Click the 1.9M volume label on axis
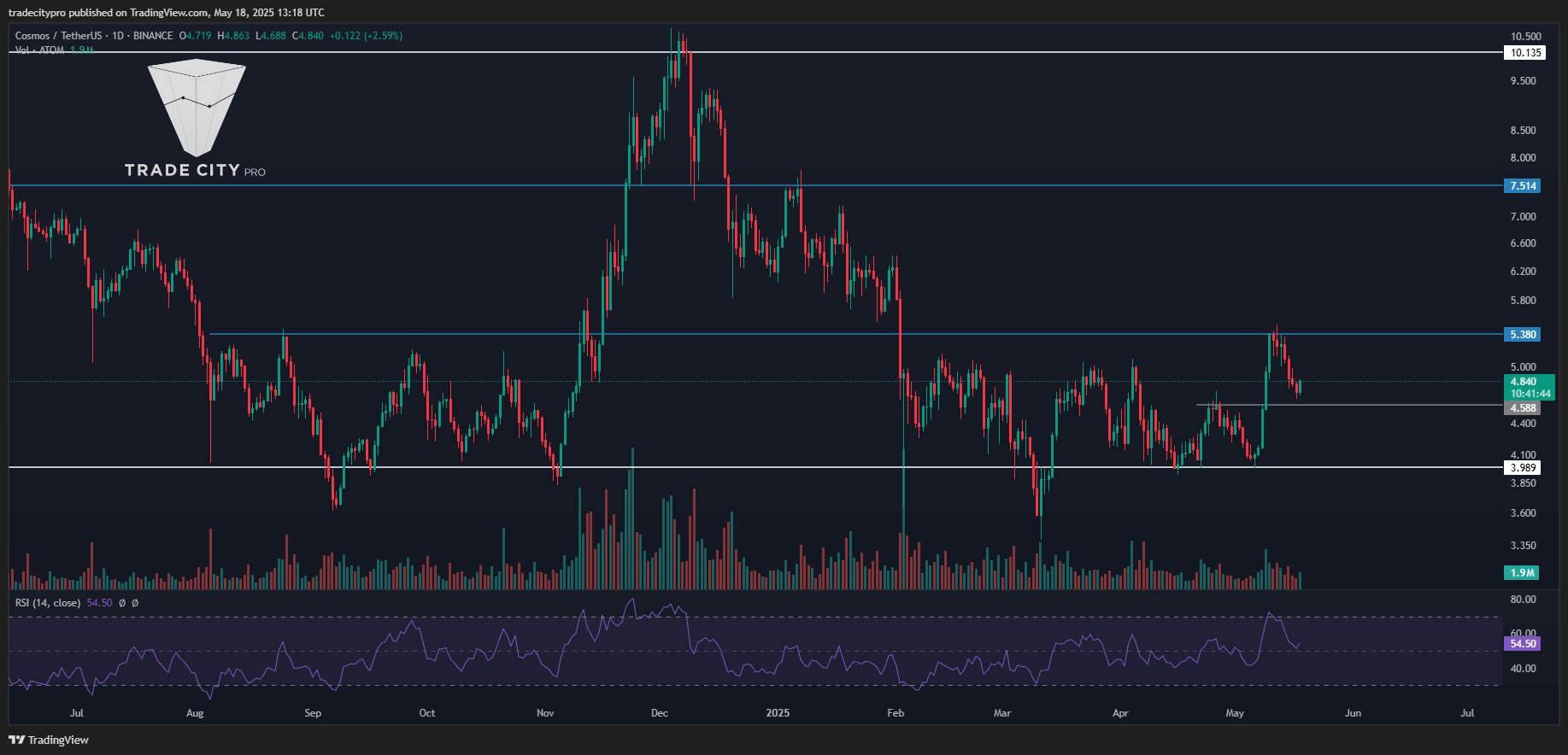The height and width of the screenshot is (755, 1568). coord(1522,573)
